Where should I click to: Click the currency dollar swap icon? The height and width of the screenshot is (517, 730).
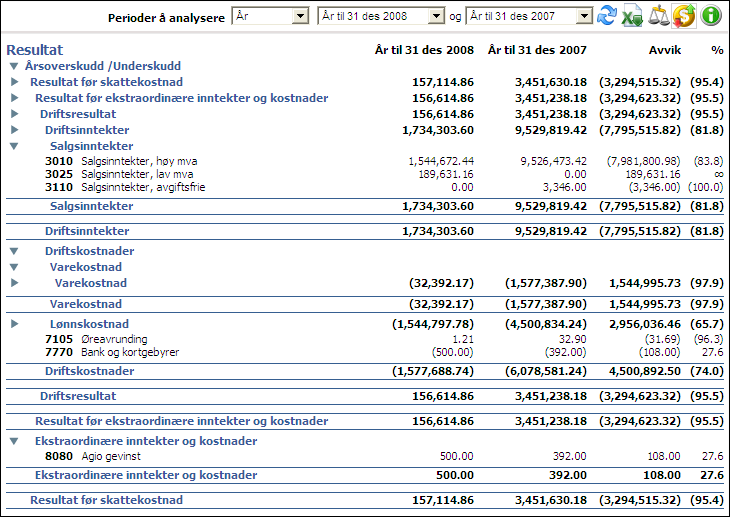[x=684, y=16]
